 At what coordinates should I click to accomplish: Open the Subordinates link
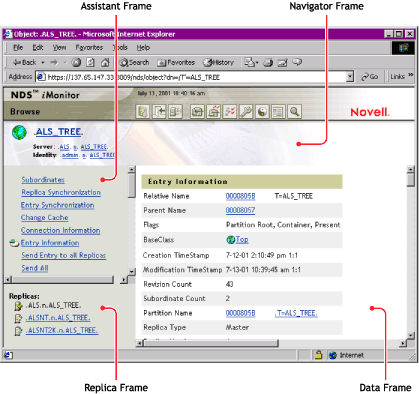click(43, 180)
